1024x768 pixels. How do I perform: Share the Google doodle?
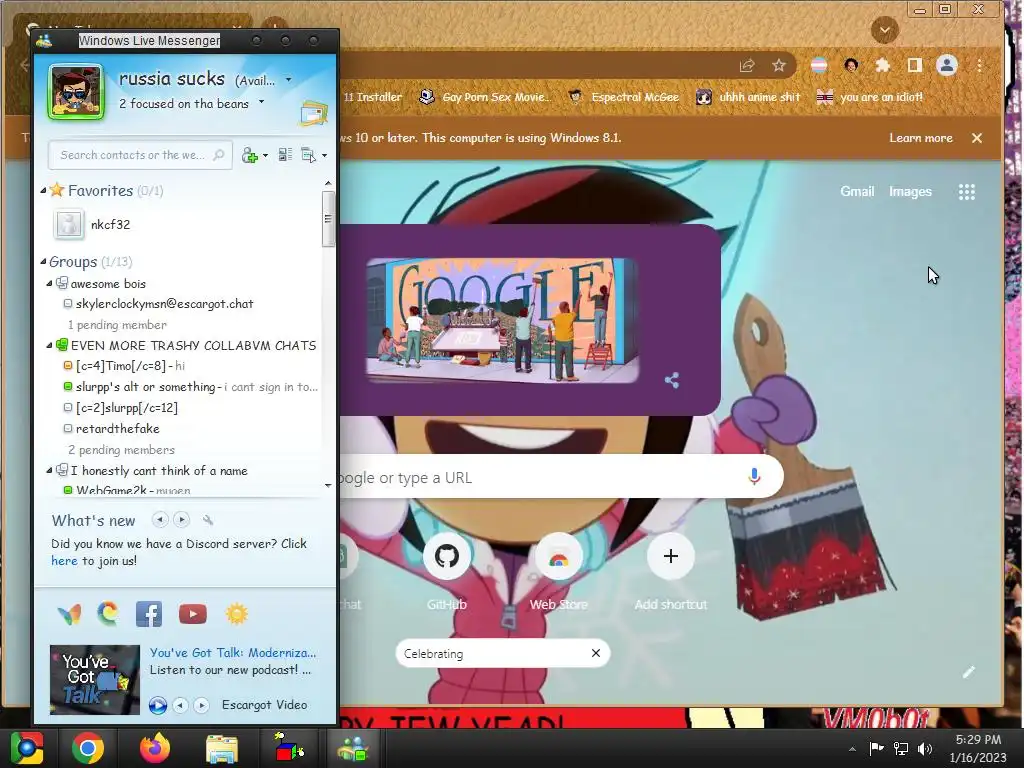(x=672, y=380)
